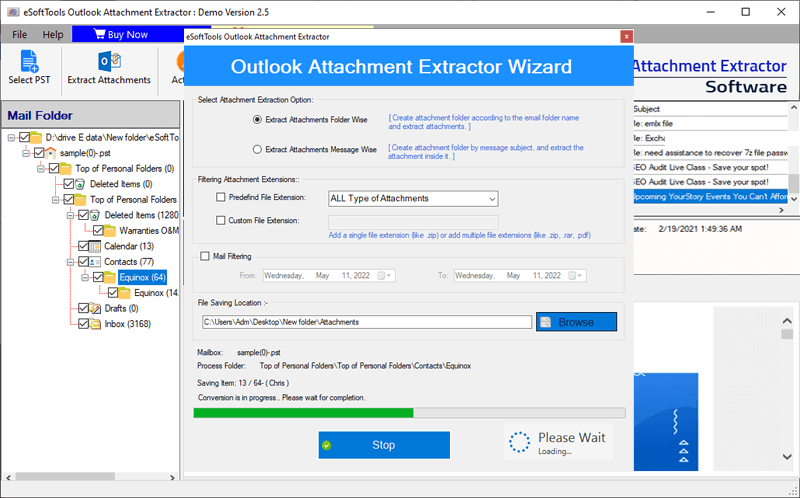Click the left arrow of folder scrollbar
Screen dimensions: 800x498
pos(8,477)
